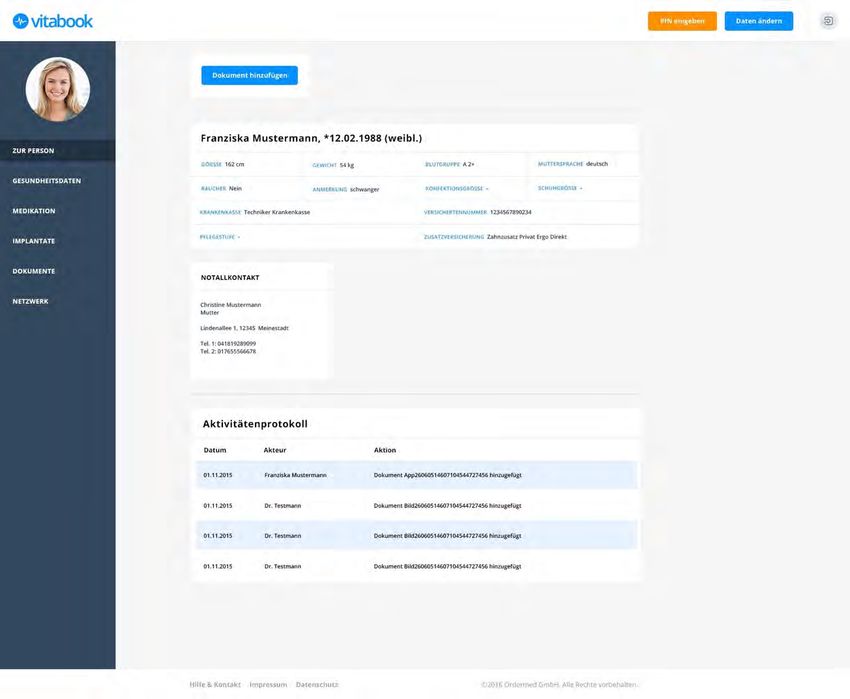Select the Franziska Mustermann activity log row

pos(416,475)
